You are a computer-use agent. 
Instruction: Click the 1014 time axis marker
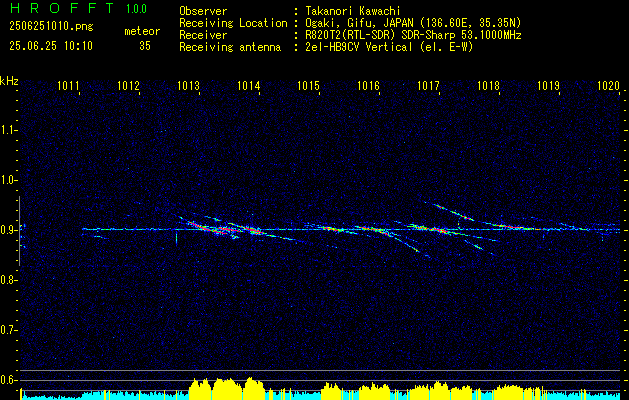point(248,85)
